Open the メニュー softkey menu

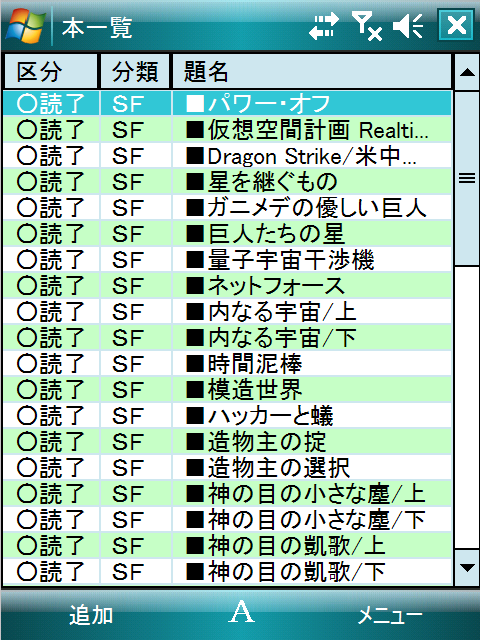click(x=390, y=615)
